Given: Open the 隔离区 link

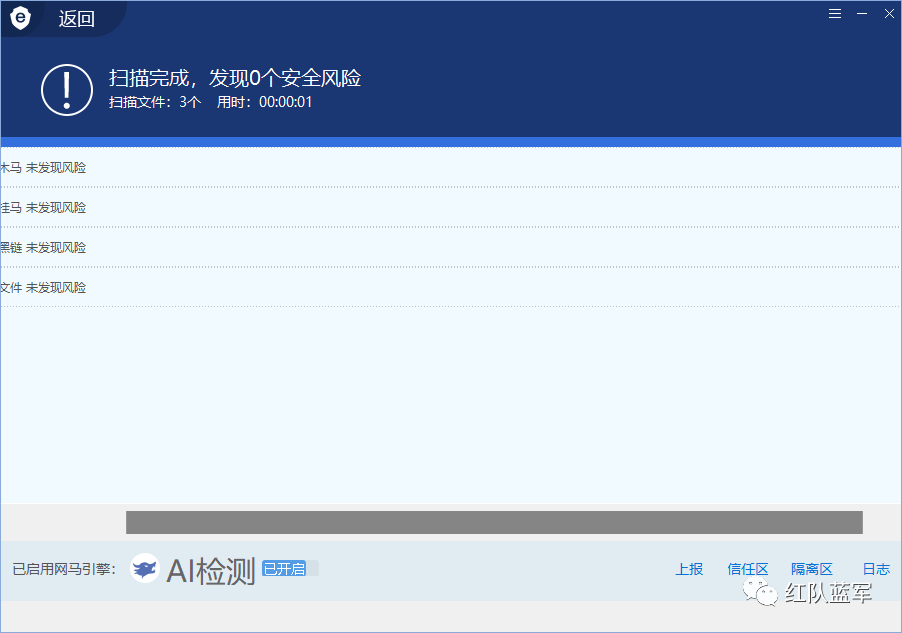Looking at the screenshot, I should click(x=812, y=569).
